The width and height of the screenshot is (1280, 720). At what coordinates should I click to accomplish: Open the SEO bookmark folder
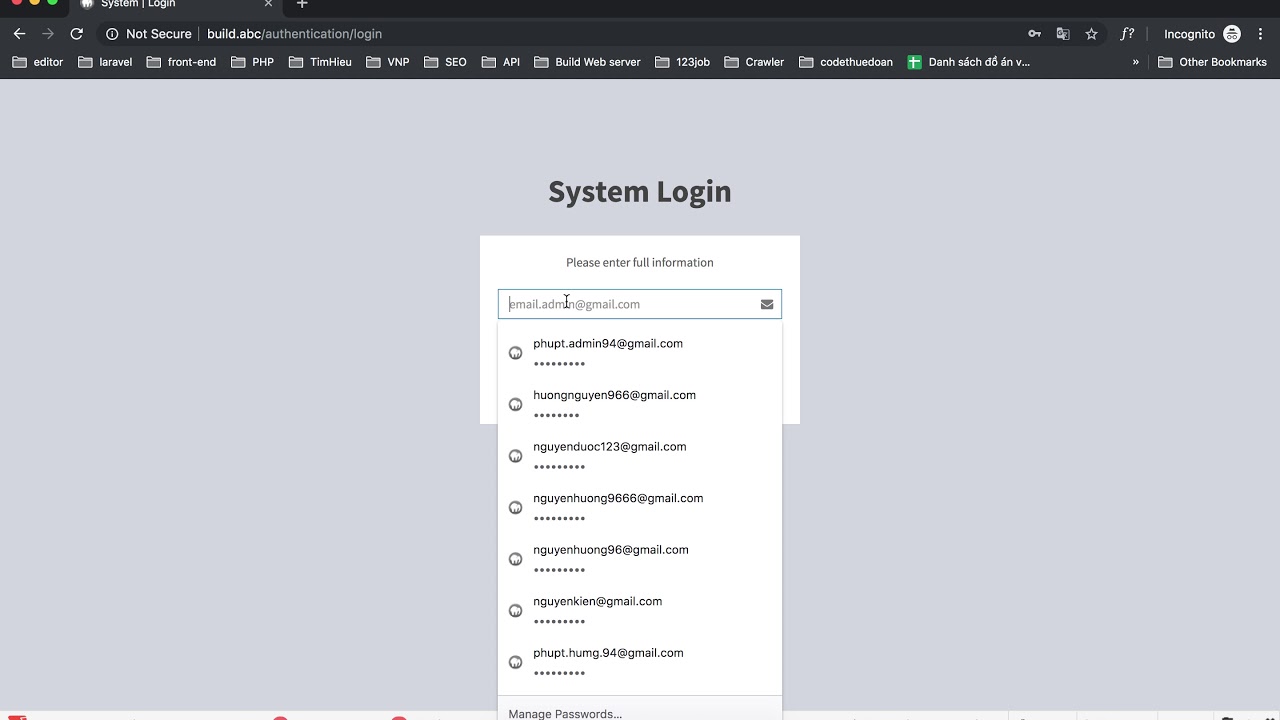click(445, 62)
